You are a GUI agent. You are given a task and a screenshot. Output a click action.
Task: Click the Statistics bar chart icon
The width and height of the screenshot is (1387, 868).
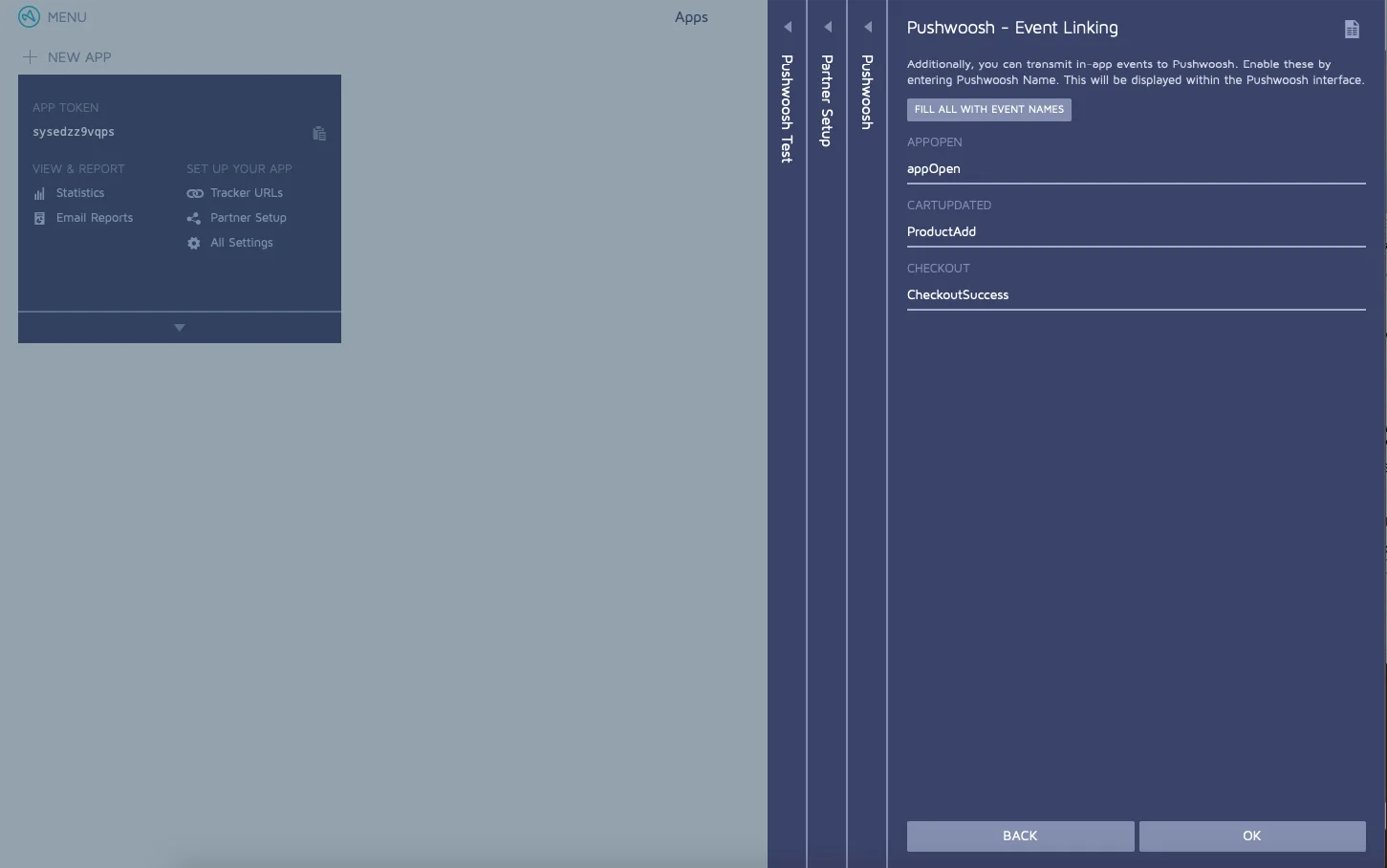pyautogui.click(x=39, y=193)
